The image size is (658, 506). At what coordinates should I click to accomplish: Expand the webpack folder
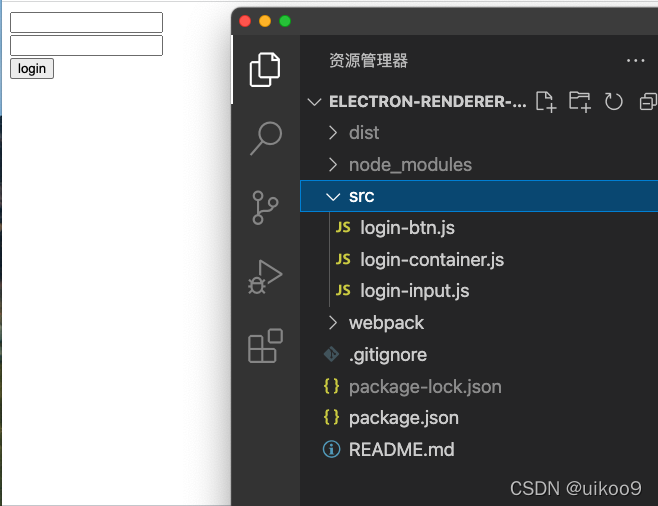[x=333, y=323]
